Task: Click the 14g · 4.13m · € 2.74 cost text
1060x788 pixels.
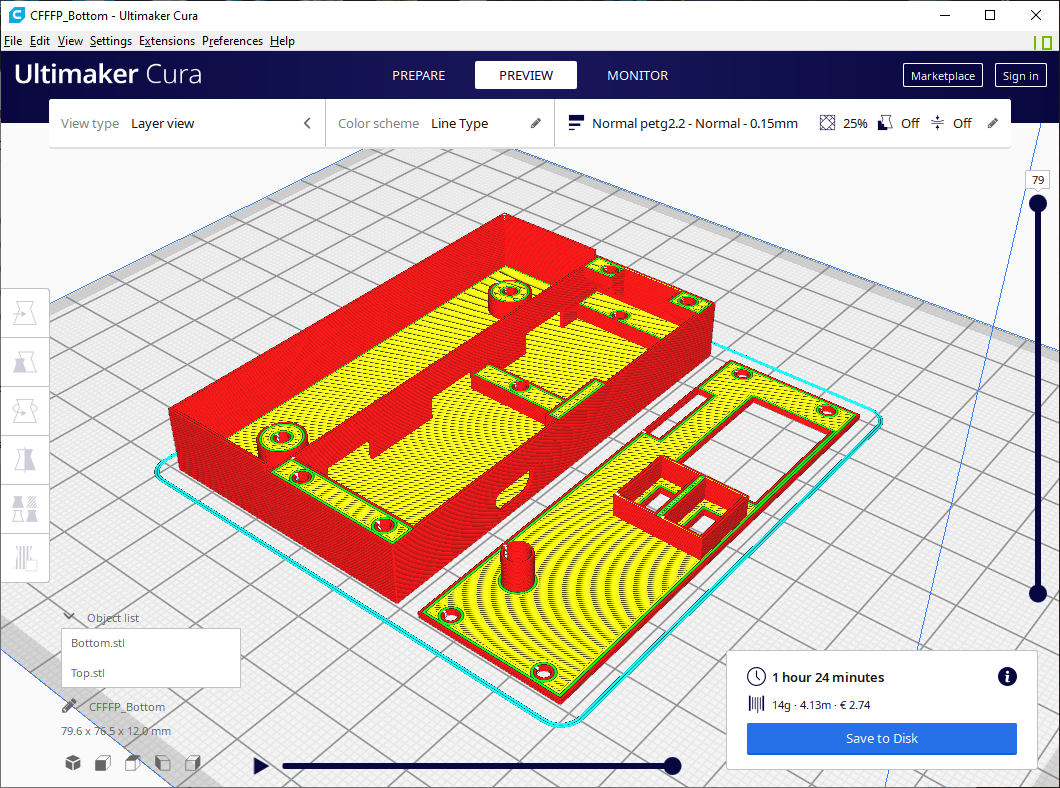Action: pyautogui.click(x=821, y=705)
